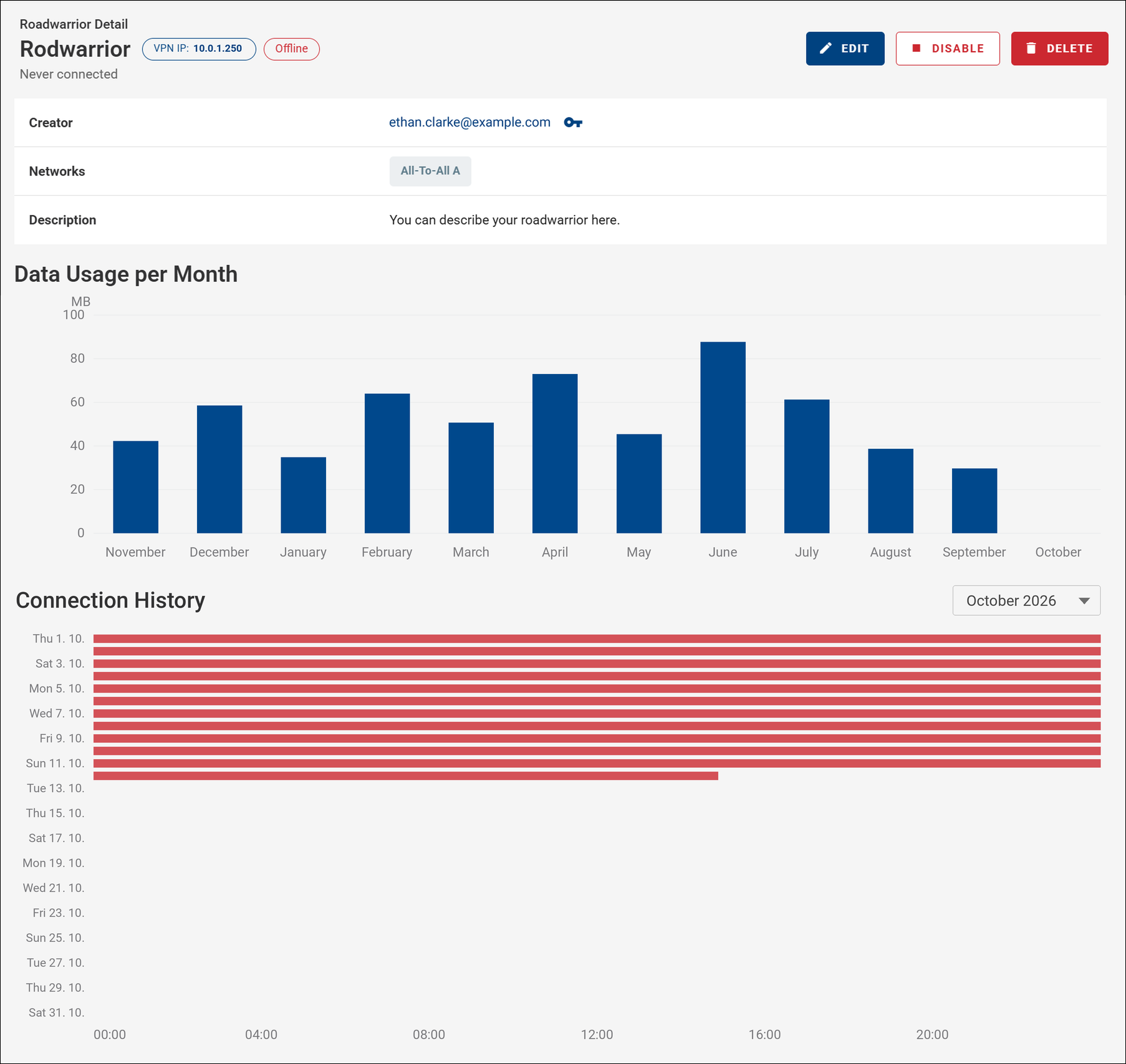Screen dimensions: 1126x1064
Task: Open the October 2026 month dropdown
Action: click(x=1026, y=600)
